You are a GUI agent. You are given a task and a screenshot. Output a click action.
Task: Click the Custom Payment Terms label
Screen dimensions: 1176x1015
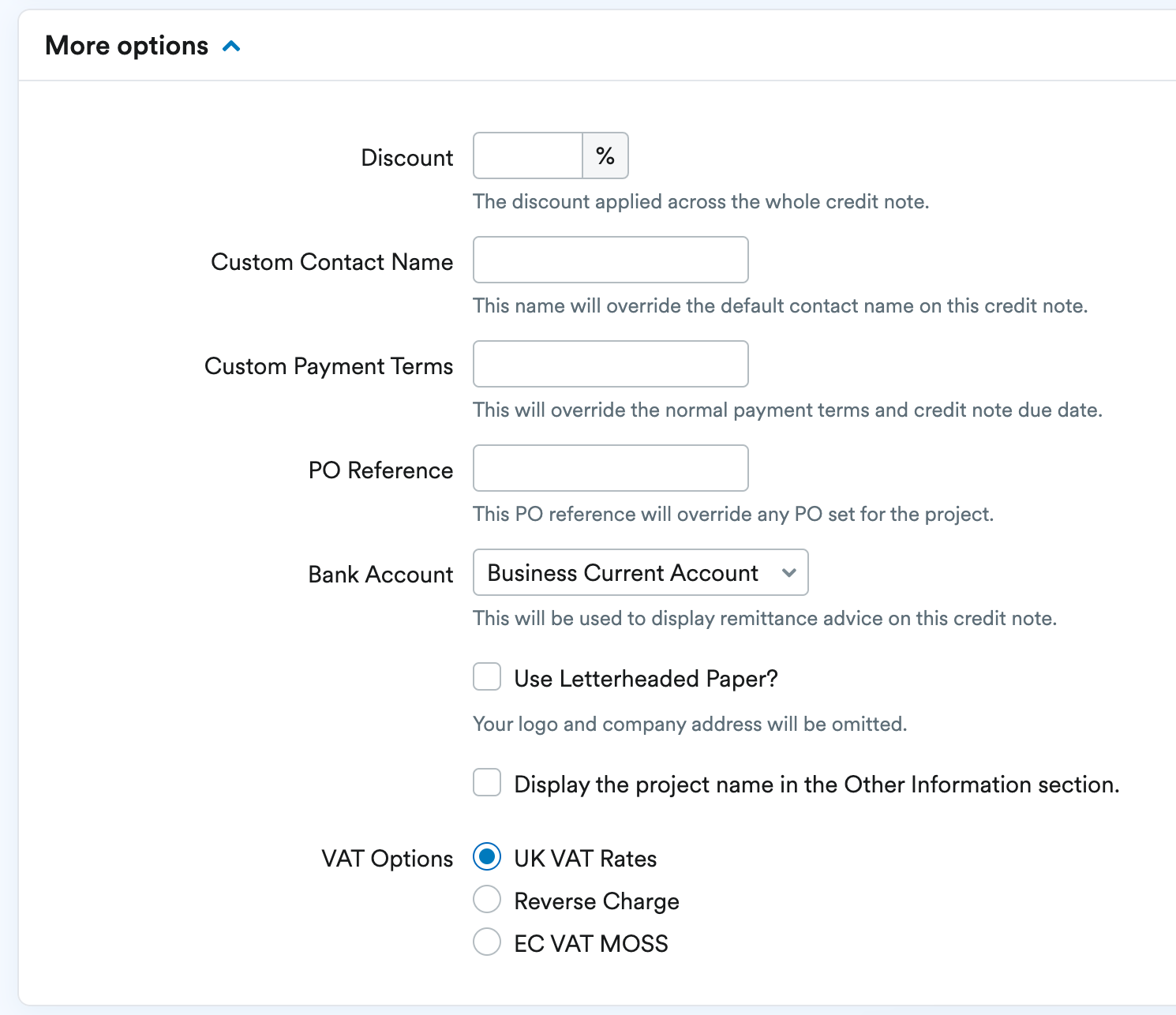(x=329, y=366)
